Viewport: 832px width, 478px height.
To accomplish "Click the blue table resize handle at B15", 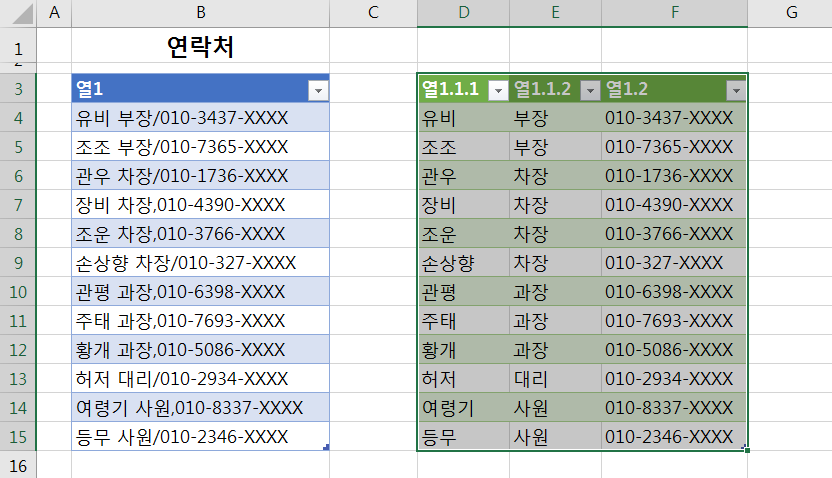I will click(x=326, y=447).
